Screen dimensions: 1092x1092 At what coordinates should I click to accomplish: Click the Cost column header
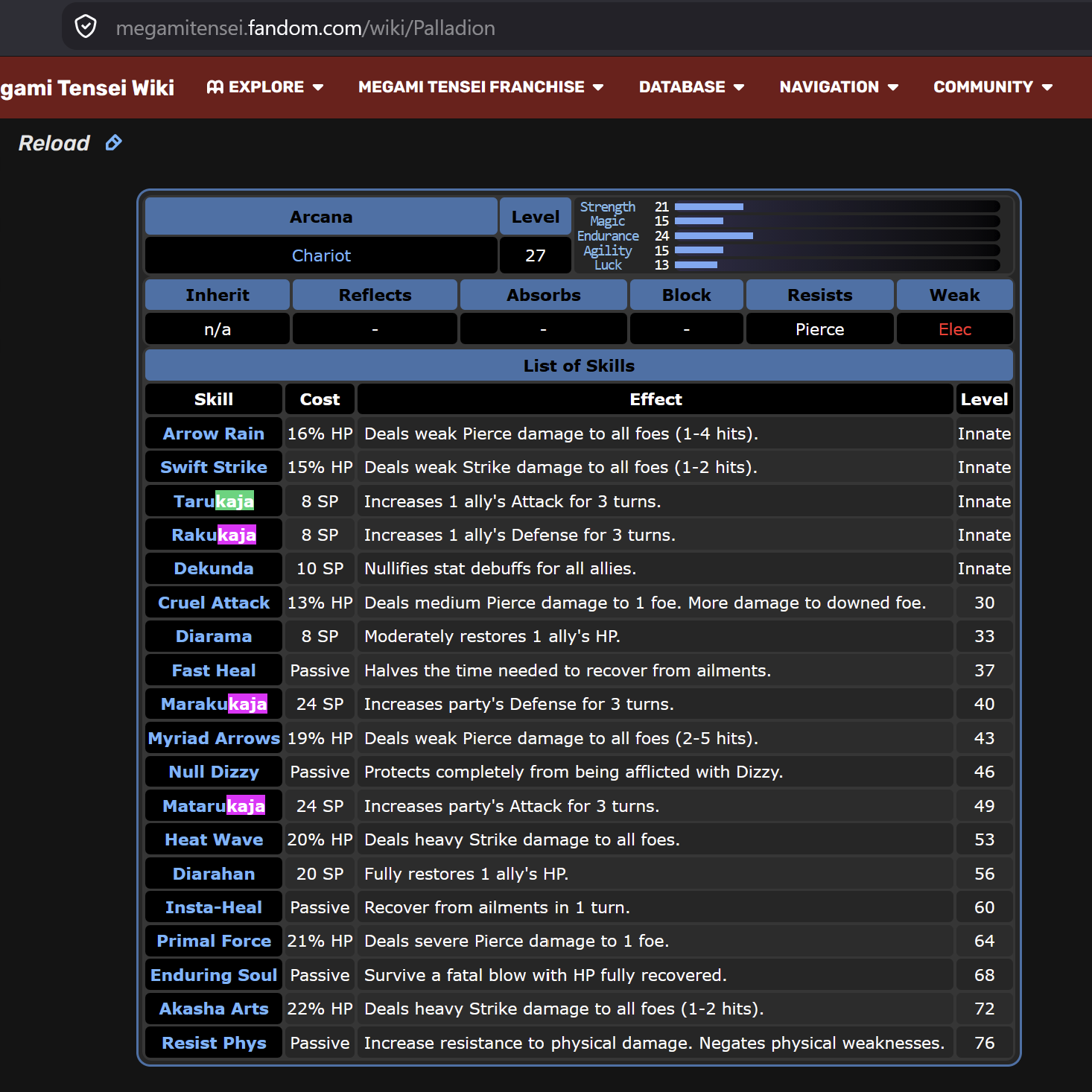(x=320, y=399)
